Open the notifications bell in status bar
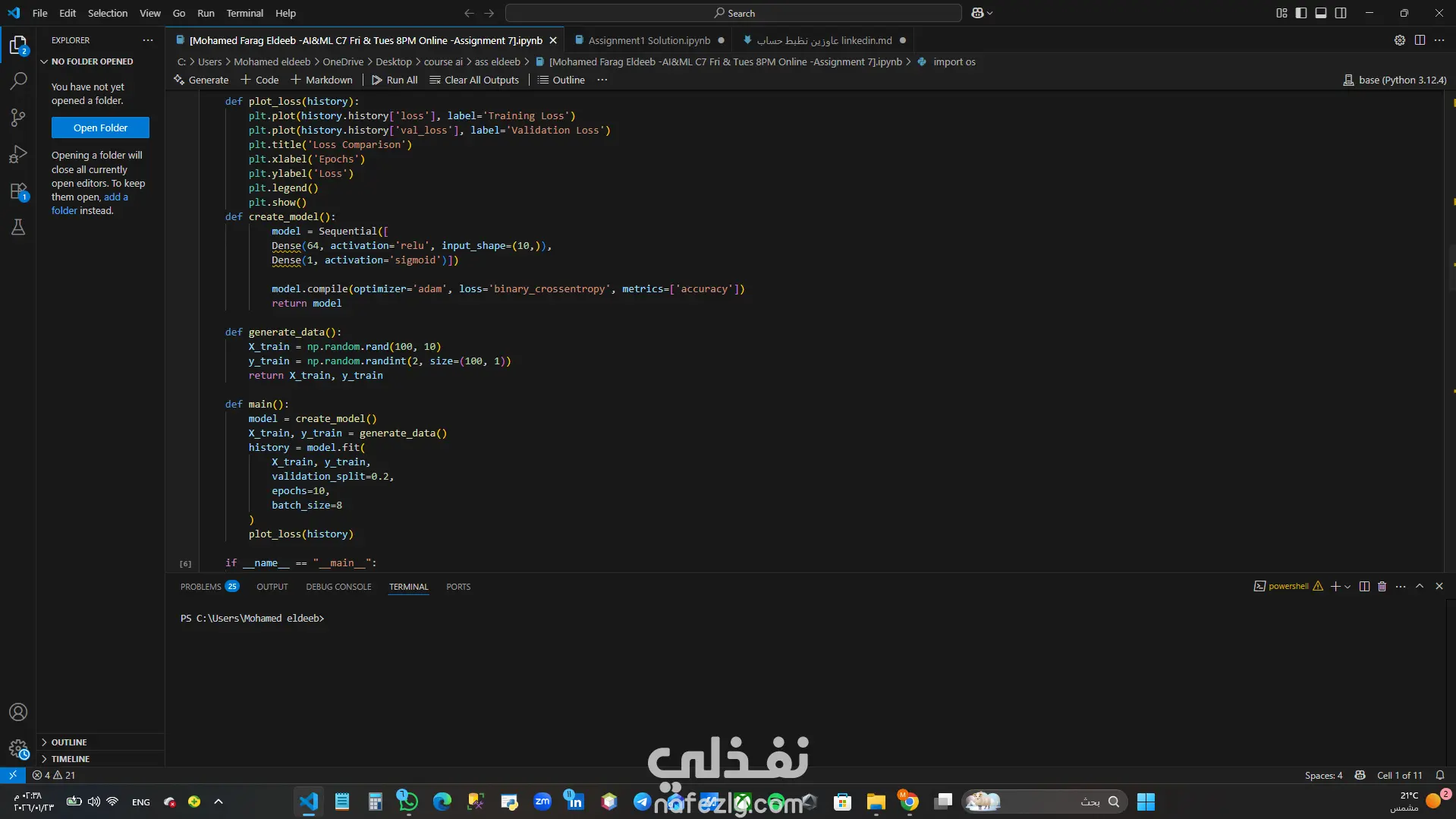Screen dimensions: 1456x819 click(x=1439, y=775)
